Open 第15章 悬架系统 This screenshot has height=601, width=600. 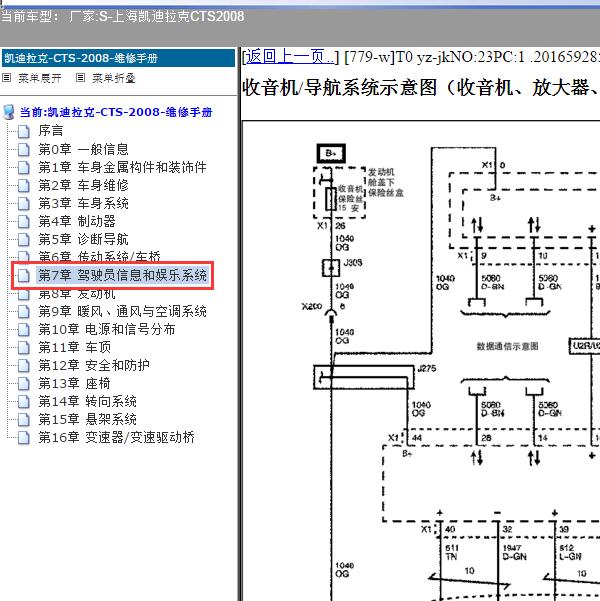tap(87, 419)
